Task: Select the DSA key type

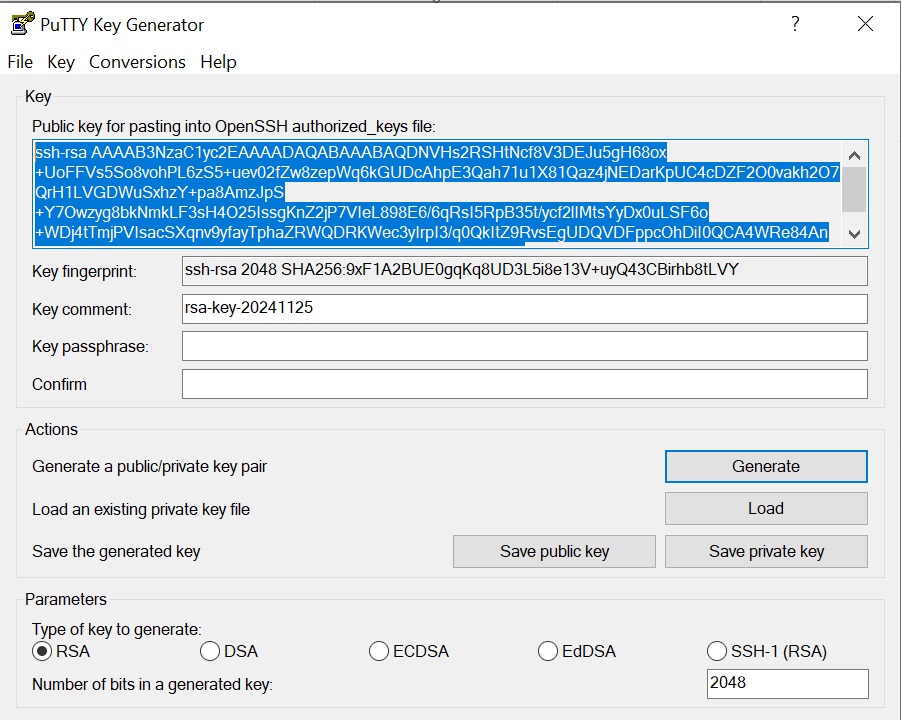Action: click(210, 651)
